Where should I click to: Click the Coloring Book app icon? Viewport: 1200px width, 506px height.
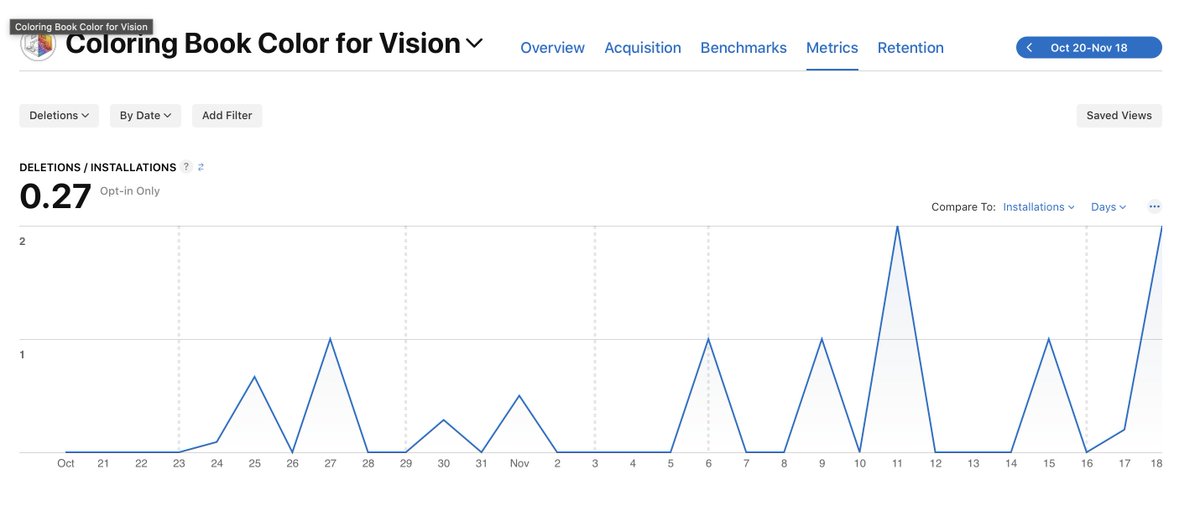click(x=38, y=44)
